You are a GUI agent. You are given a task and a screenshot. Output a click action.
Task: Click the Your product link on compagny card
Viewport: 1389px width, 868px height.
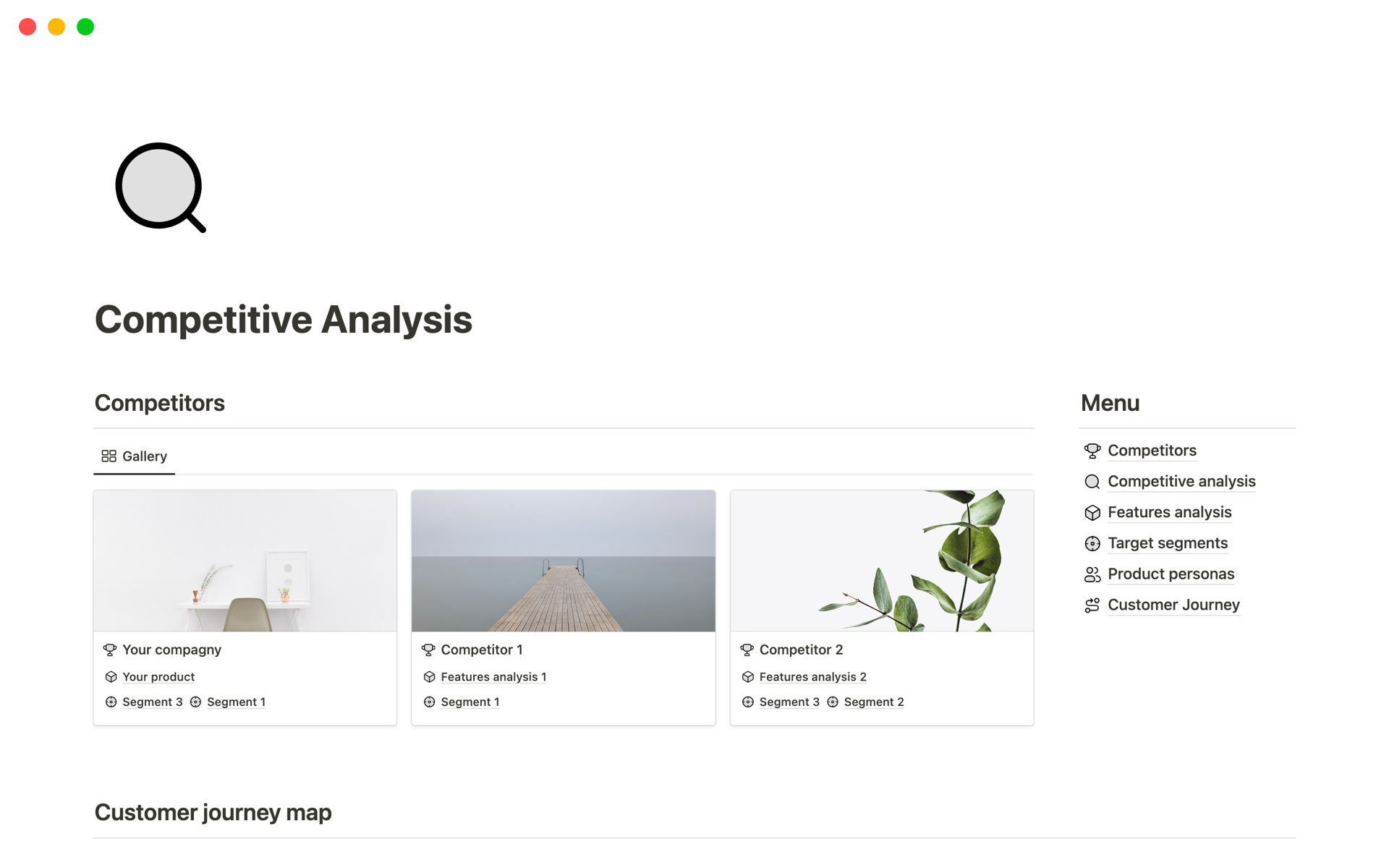158,676
